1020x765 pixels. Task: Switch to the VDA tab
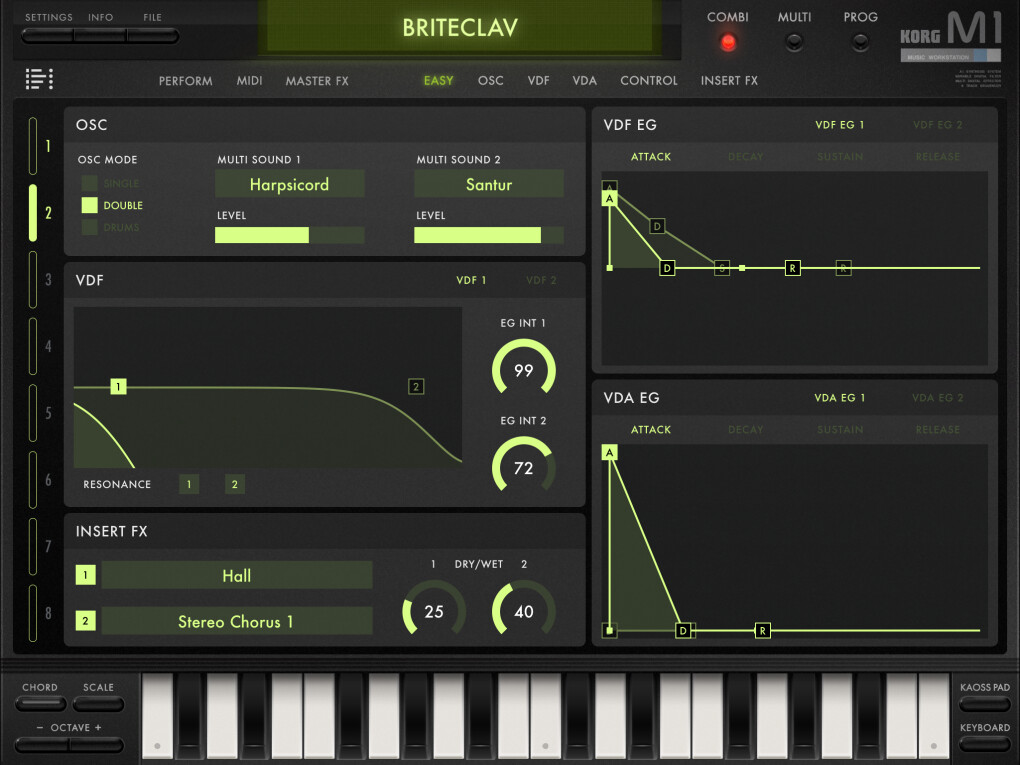point(584,81)
